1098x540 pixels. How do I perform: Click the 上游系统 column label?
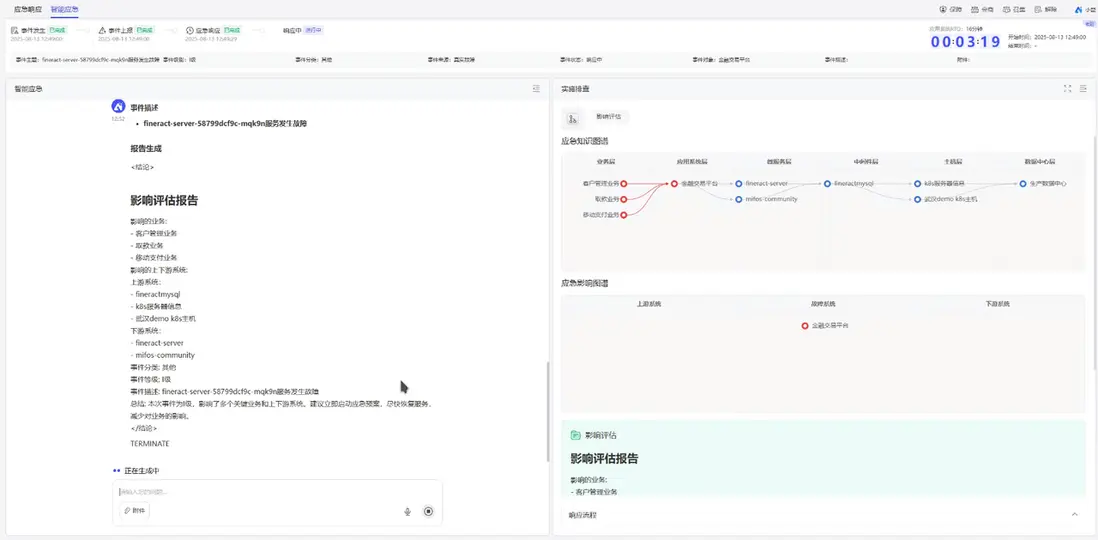(648, 304)
